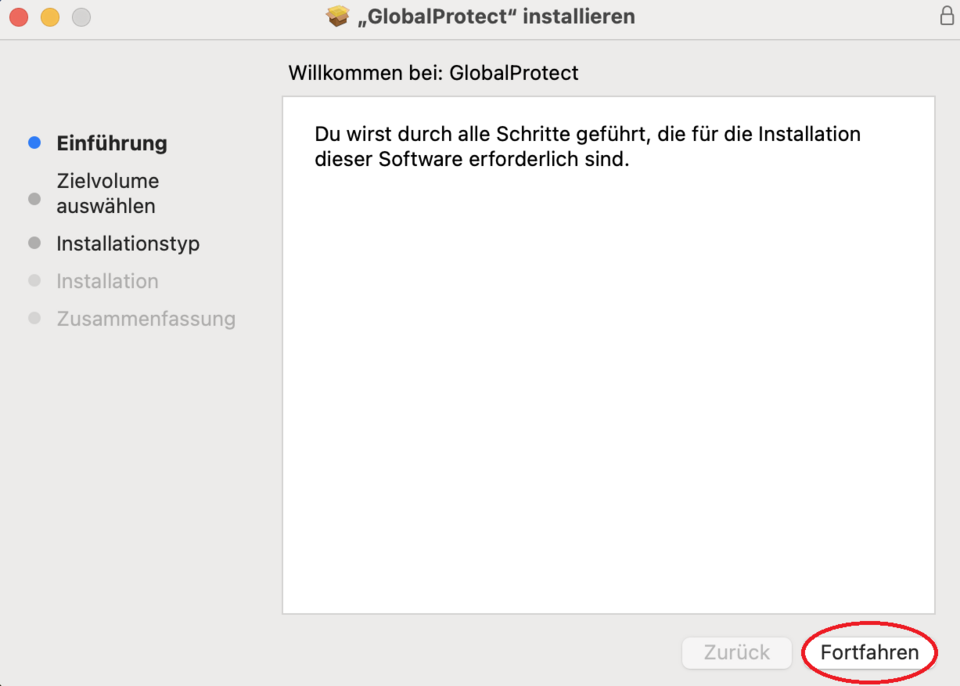Click the package icon in title bar
The width and height of the screenshot is (960, 686).
(x=339, y=17)
